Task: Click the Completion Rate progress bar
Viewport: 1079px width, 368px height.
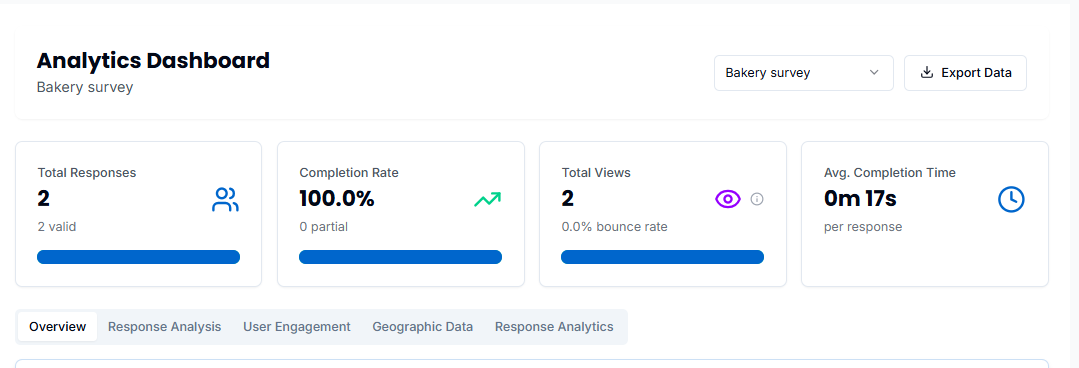Action: [x=400, y=257]
